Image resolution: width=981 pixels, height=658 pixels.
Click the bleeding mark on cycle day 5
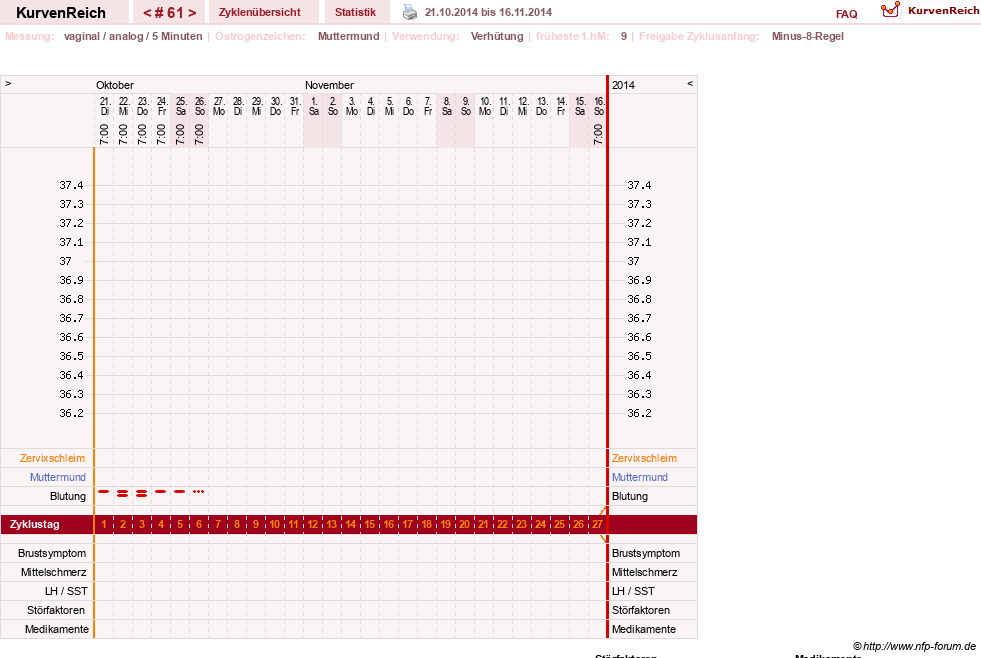[180, 492]
